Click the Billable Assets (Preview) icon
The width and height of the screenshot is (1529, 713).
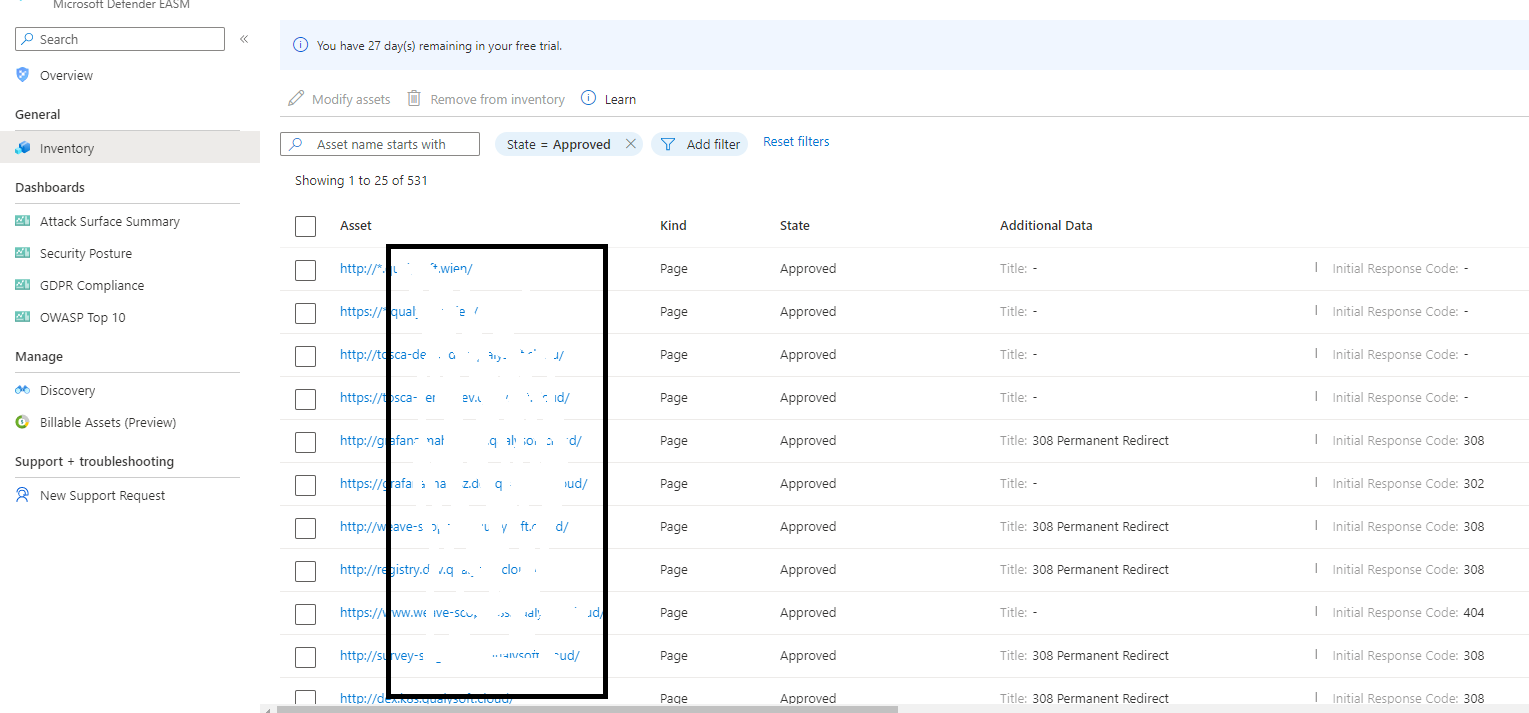click(x=23, y=422)
